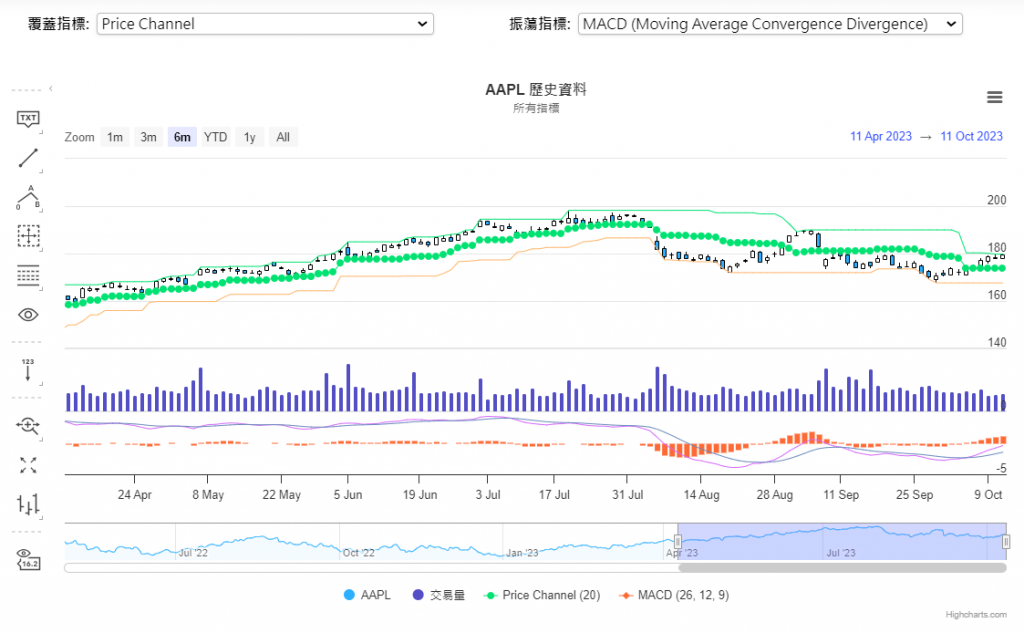The image size is (1024, 633).
Task: Show All data zoom range
Action: point(283,137)
